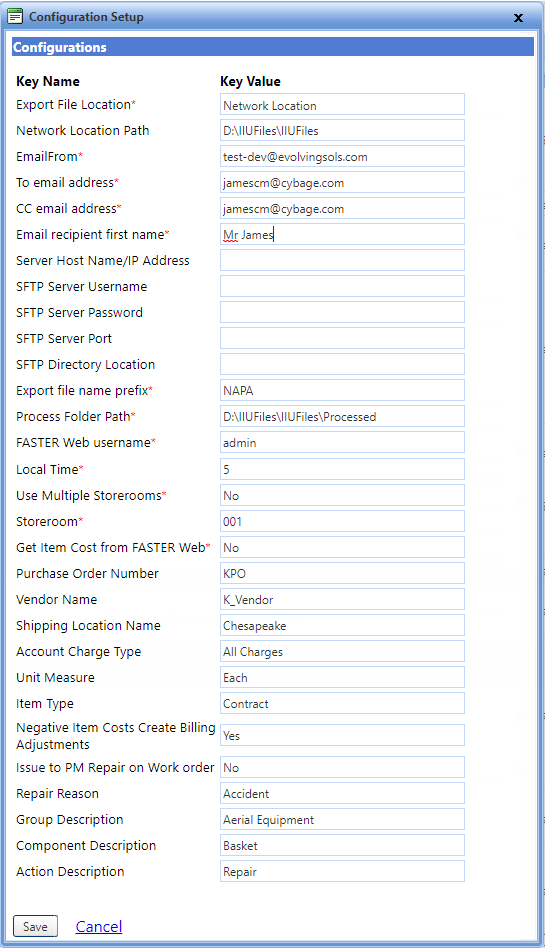Click the Account Charge Type field

pos(342,651)
